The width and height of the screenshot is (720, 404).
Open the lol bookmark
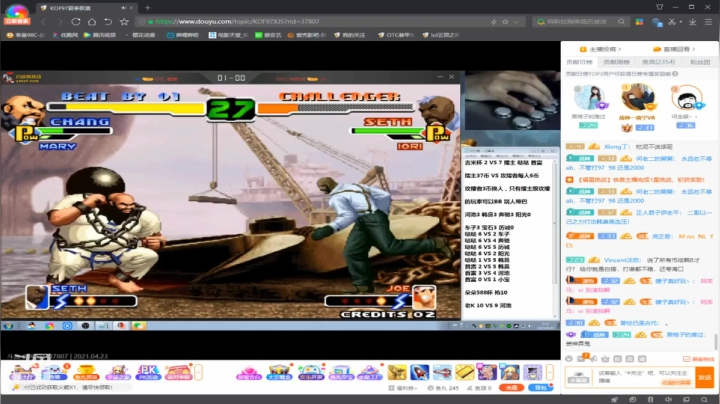coord(440,35)
